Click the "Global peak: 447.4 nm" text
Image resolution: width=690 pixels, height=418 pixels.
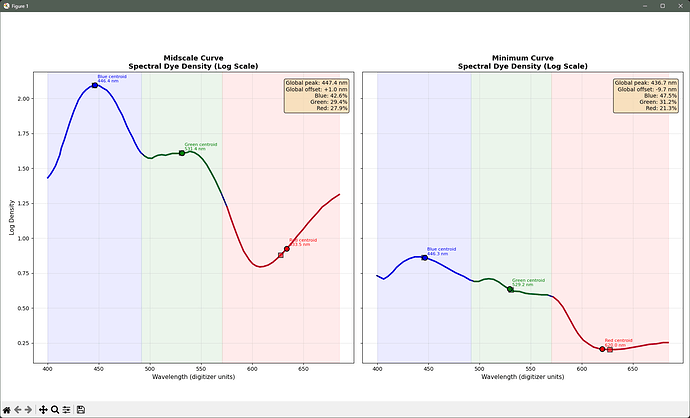tap(316, 83)
